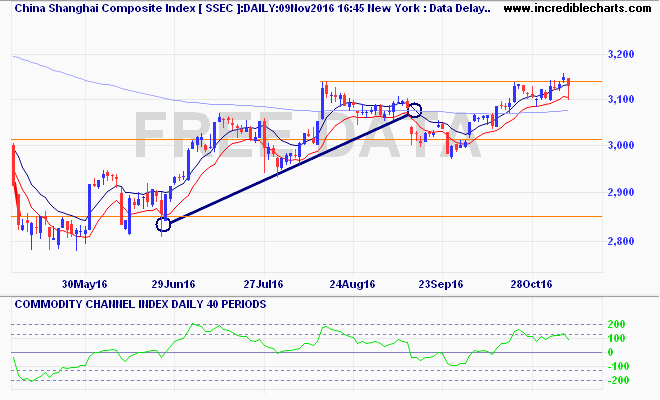Select the CCI 0 level label
660x400 pixels.
point(611,352)
